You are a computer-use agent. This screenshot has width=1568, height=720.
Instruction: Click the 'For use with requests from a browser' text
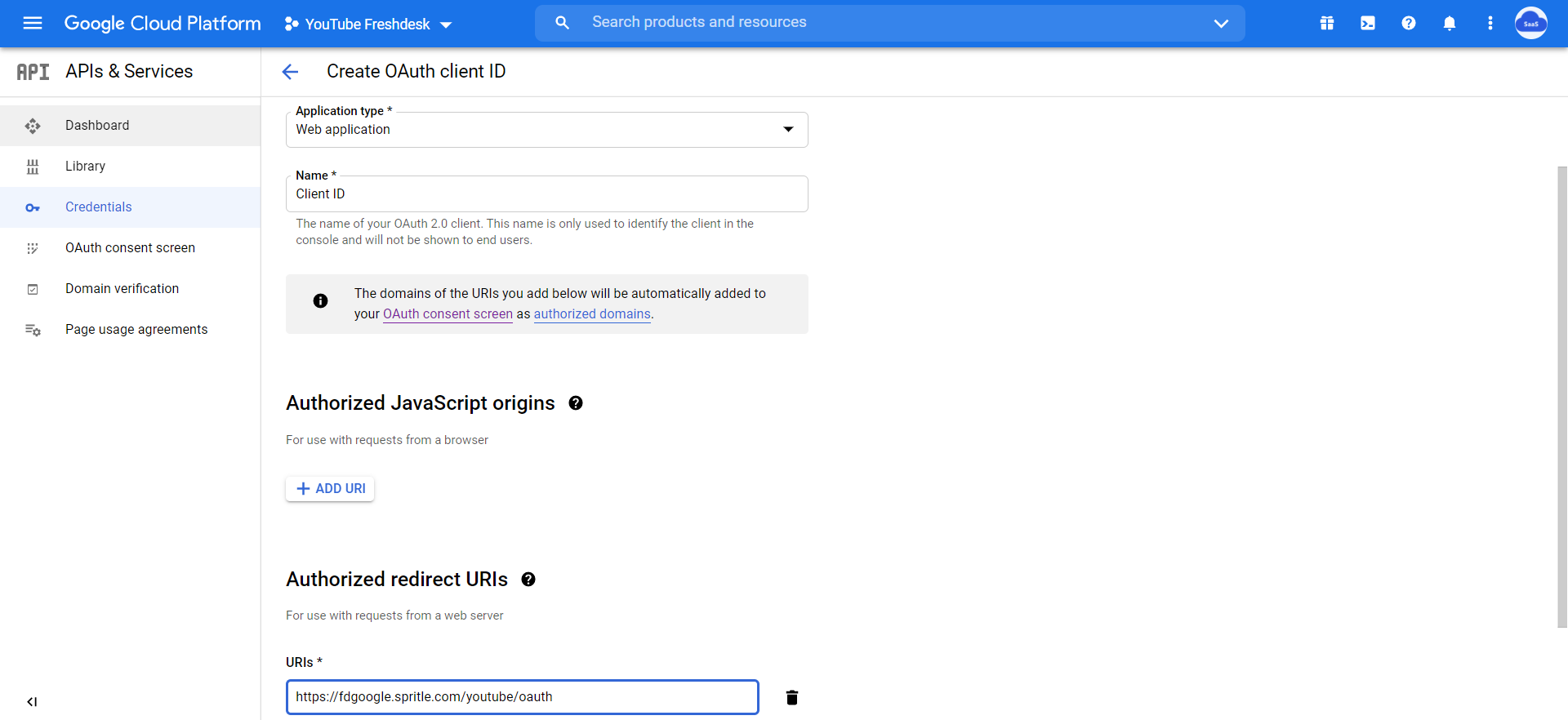pos(387,440)
